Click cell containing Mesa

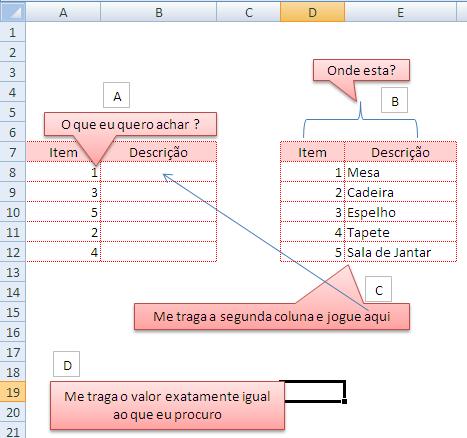[x=400, y=172]
